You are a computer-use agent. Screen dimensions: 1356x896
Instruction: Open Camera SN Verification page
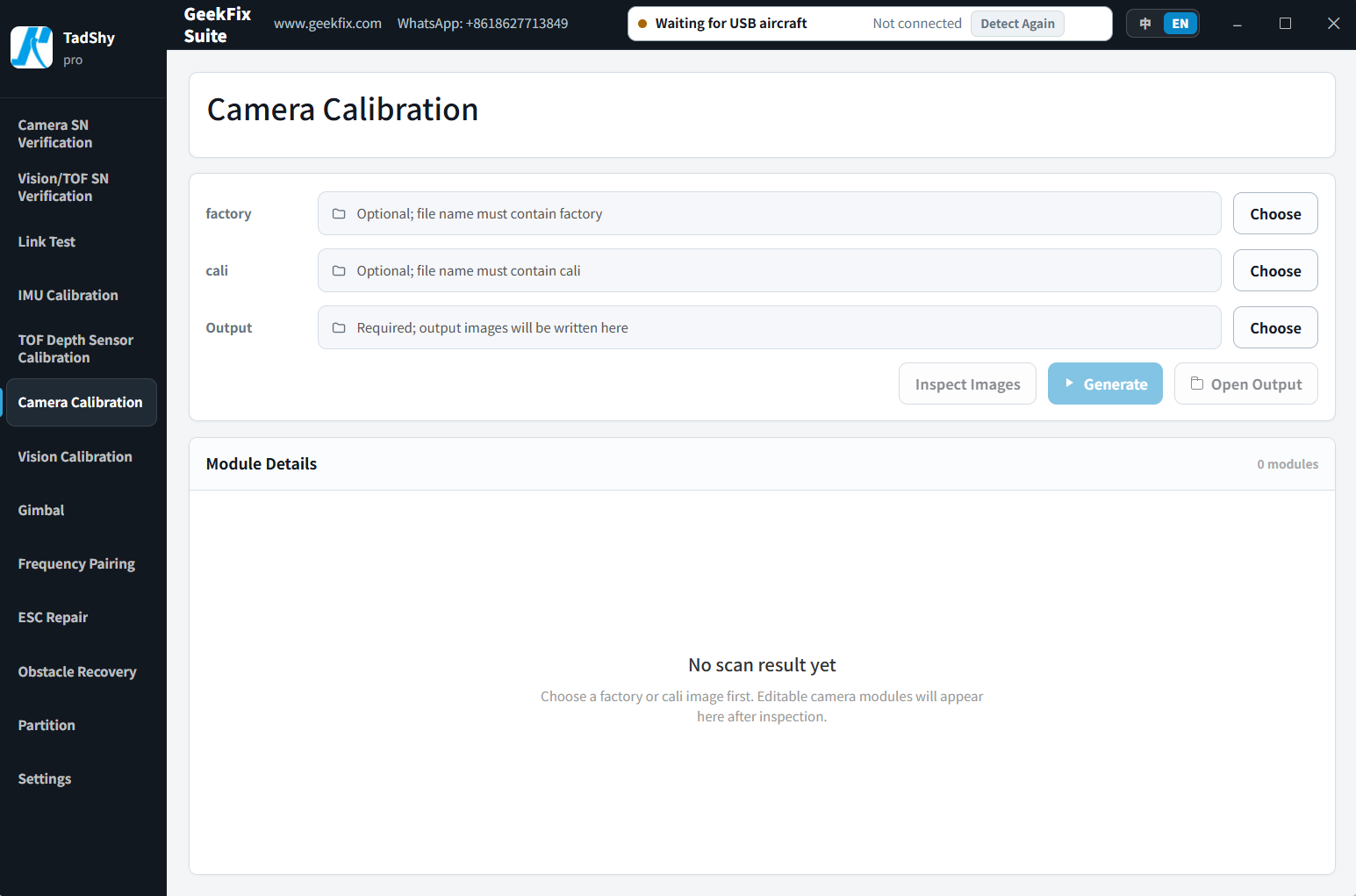click(83, 134)
